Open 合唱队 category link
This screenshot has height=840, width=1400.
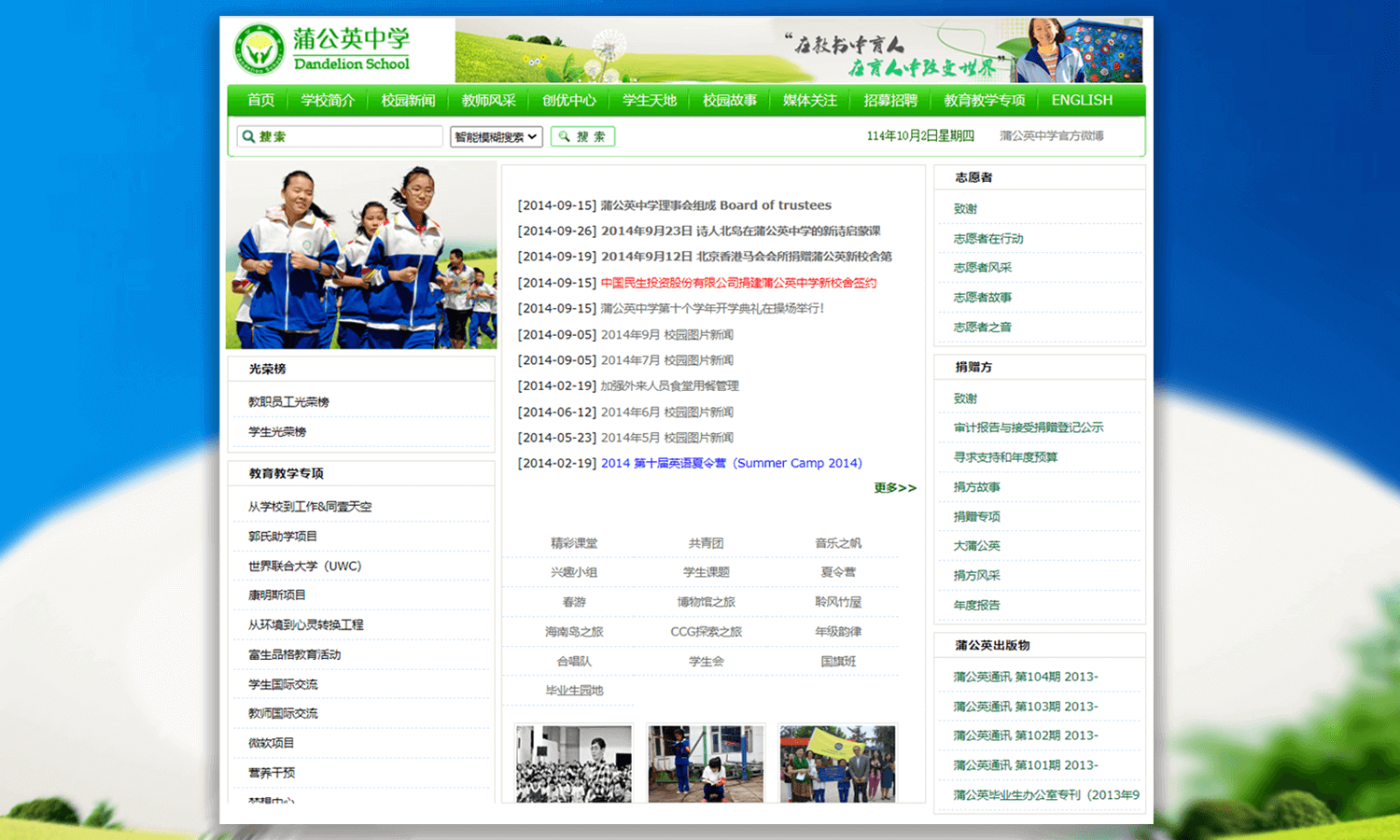(x=574, y=662)
